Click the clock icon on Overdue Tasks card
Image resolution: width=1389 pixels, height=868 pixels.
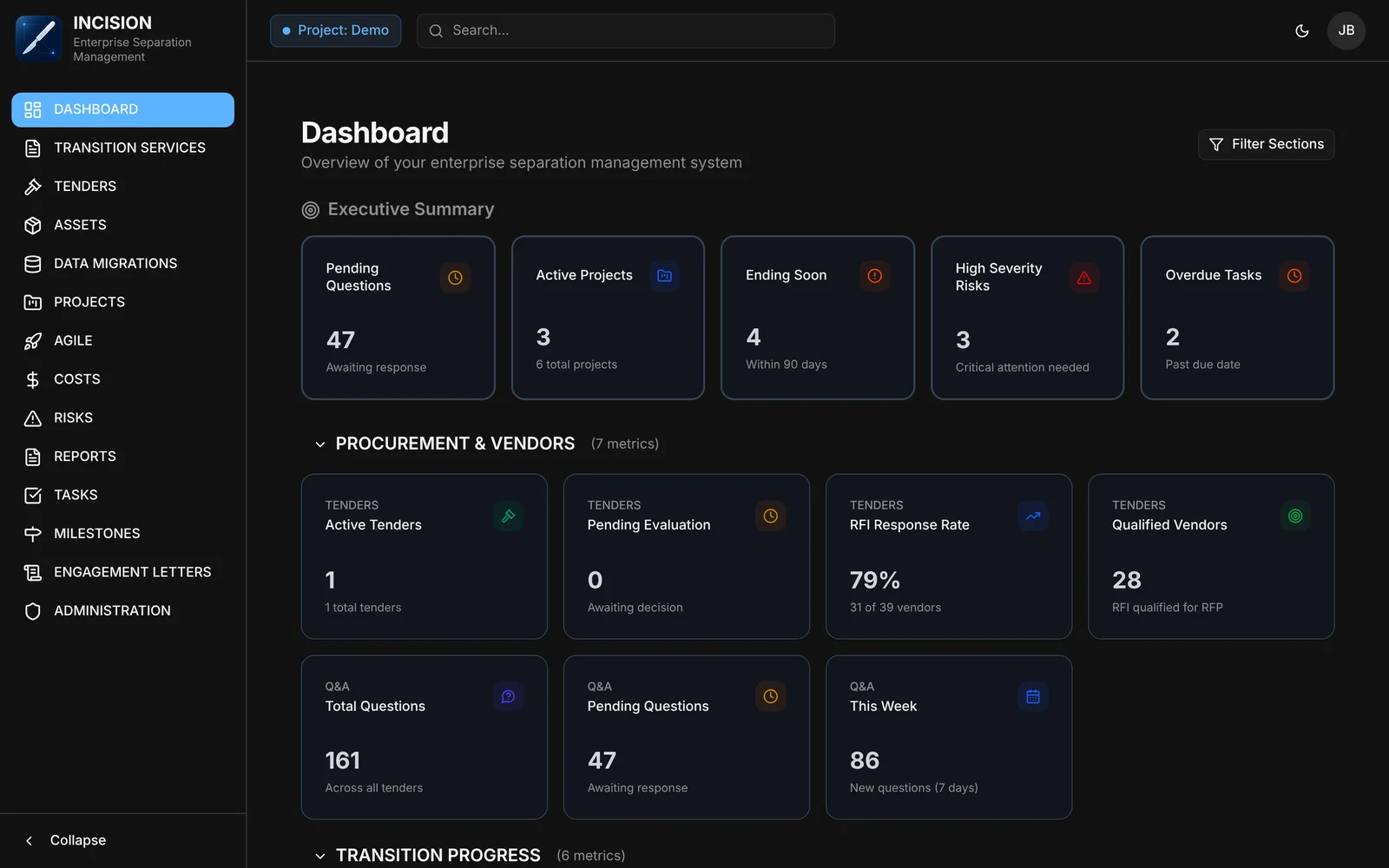tap(1294, 275)
